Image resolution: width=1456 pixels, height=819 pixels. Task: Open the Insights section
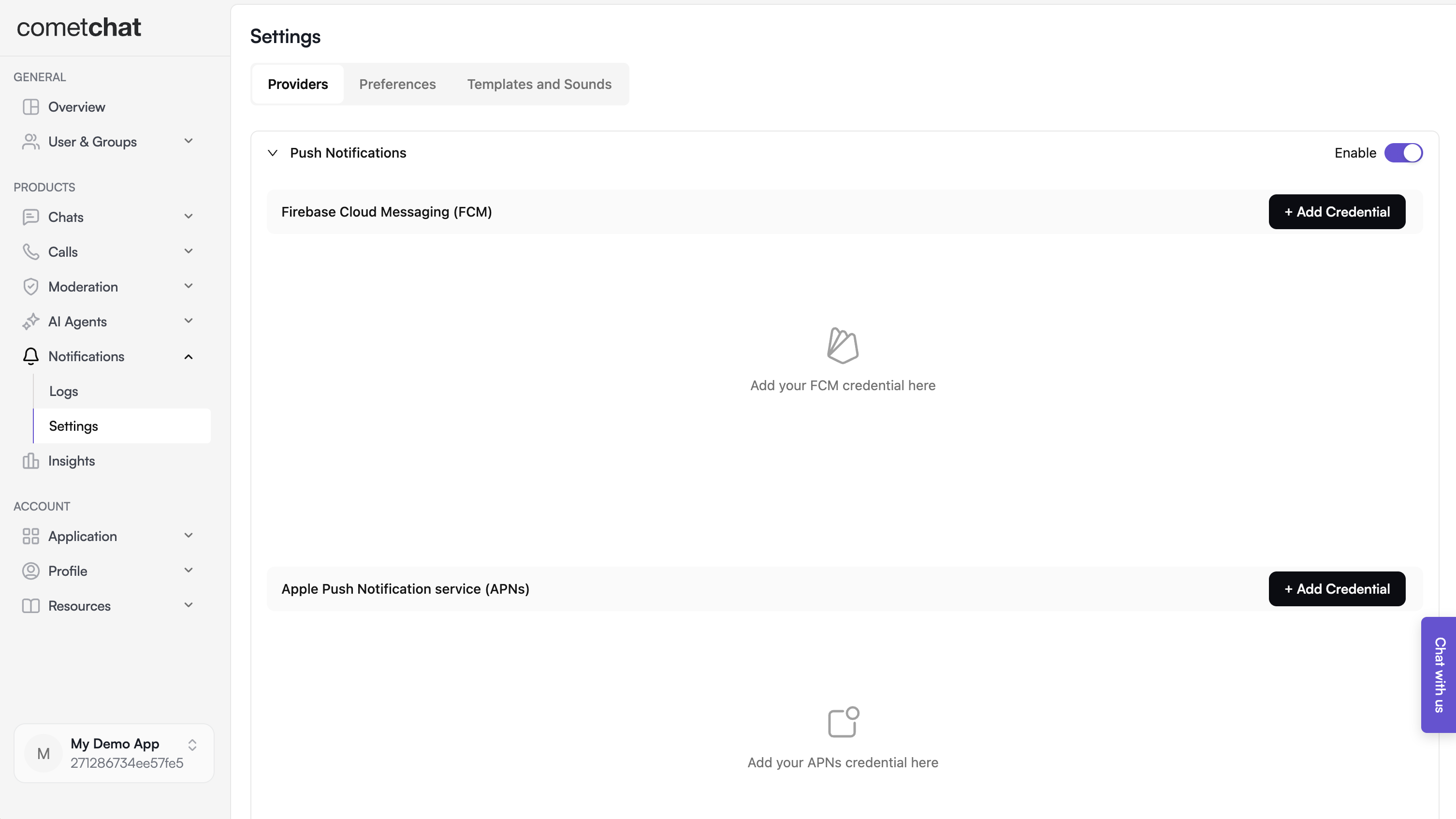71,461
